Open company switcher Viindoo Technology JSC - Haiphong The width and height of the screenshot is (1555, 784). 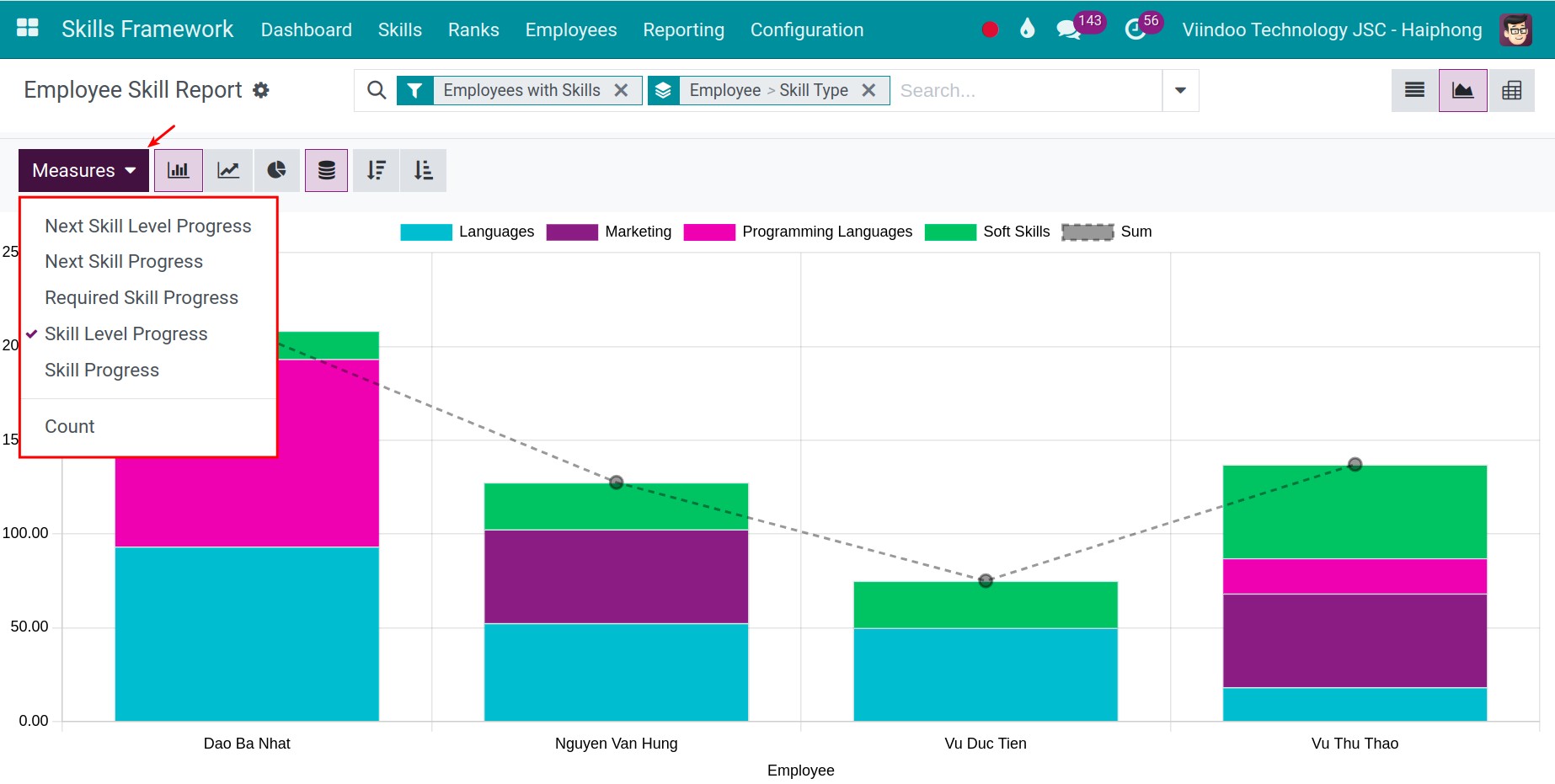pos(1332,29)
